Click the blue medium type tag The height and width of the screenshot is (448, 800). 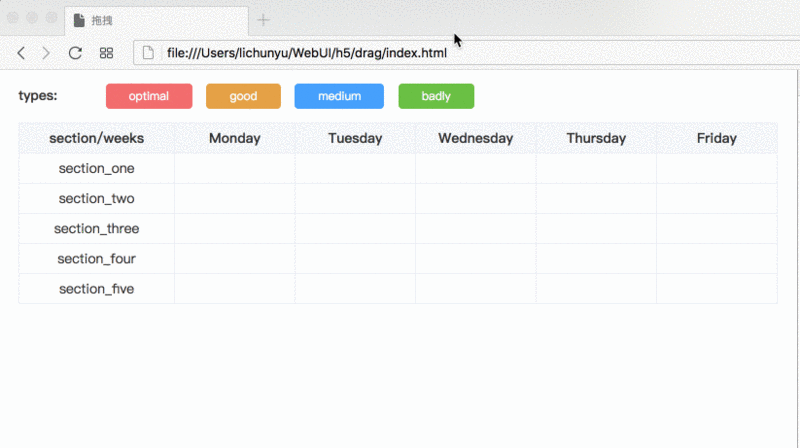(x=339, y=96)
